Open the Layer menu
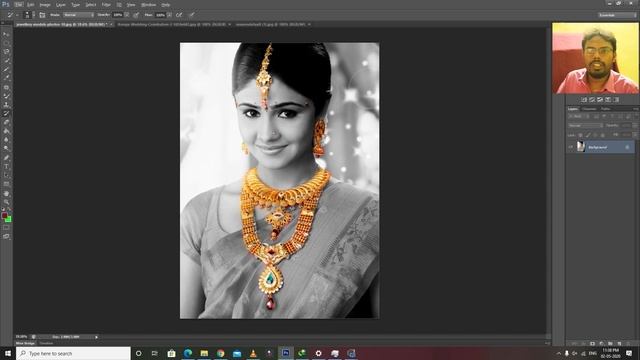 [60, 4]
